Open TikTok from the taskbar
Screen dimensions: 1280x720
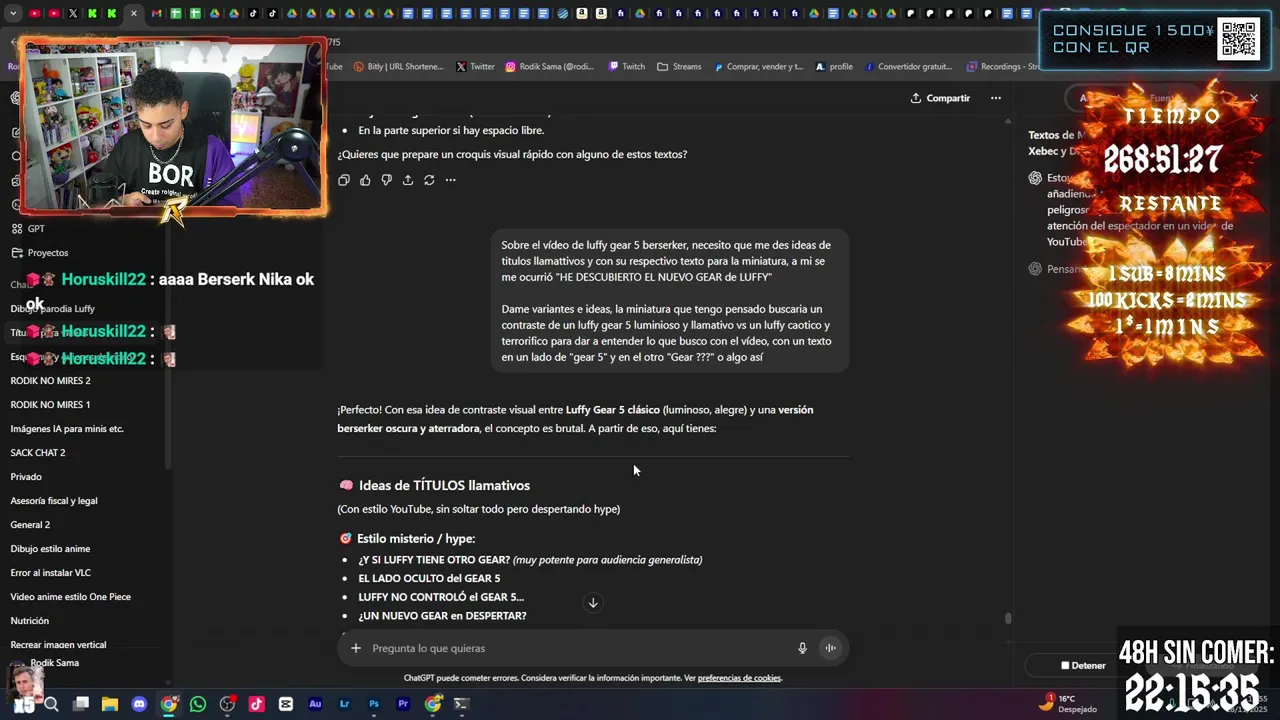pos(256,704)
